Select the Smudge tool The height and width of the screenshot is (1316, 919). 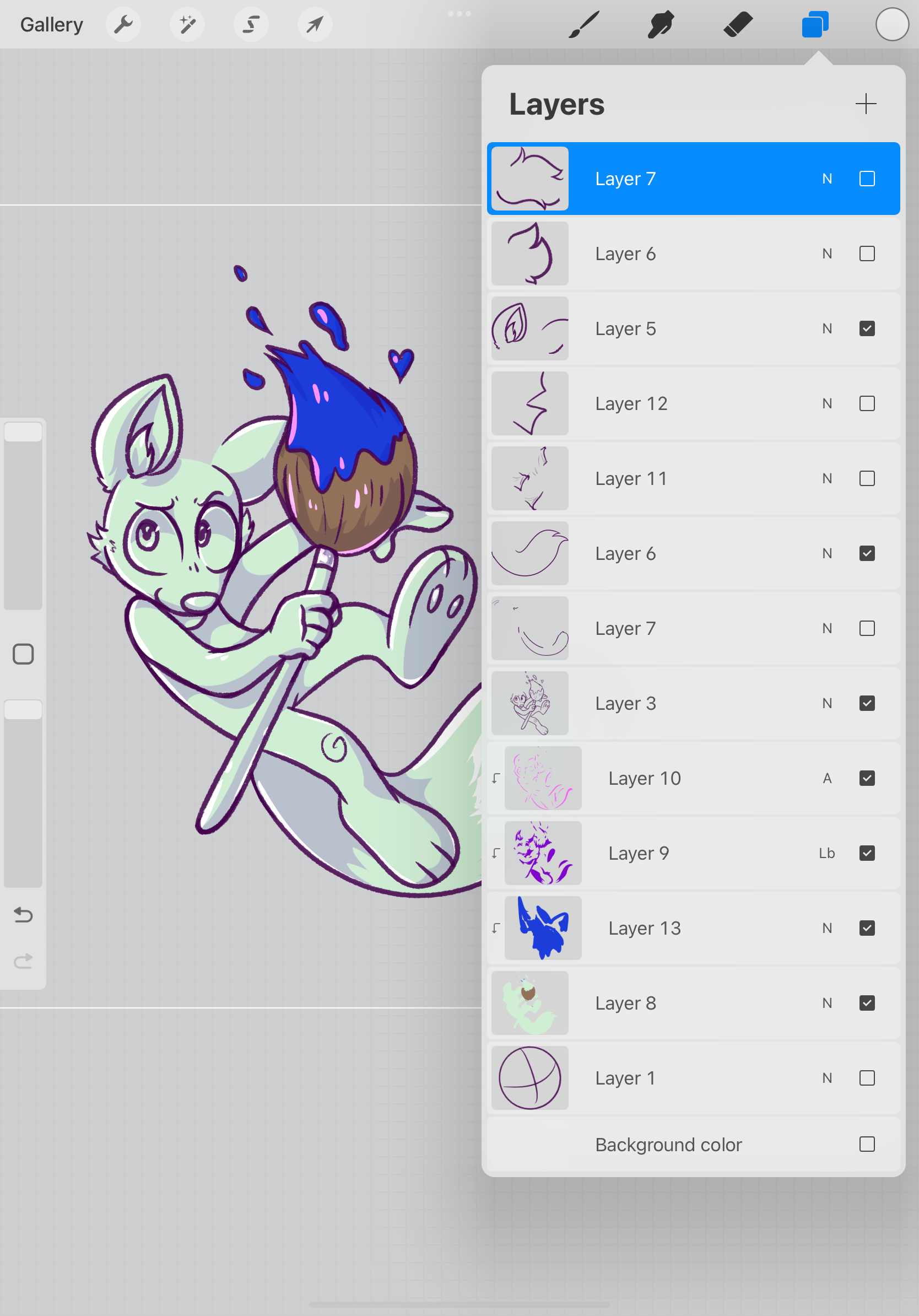pos(660,24)
